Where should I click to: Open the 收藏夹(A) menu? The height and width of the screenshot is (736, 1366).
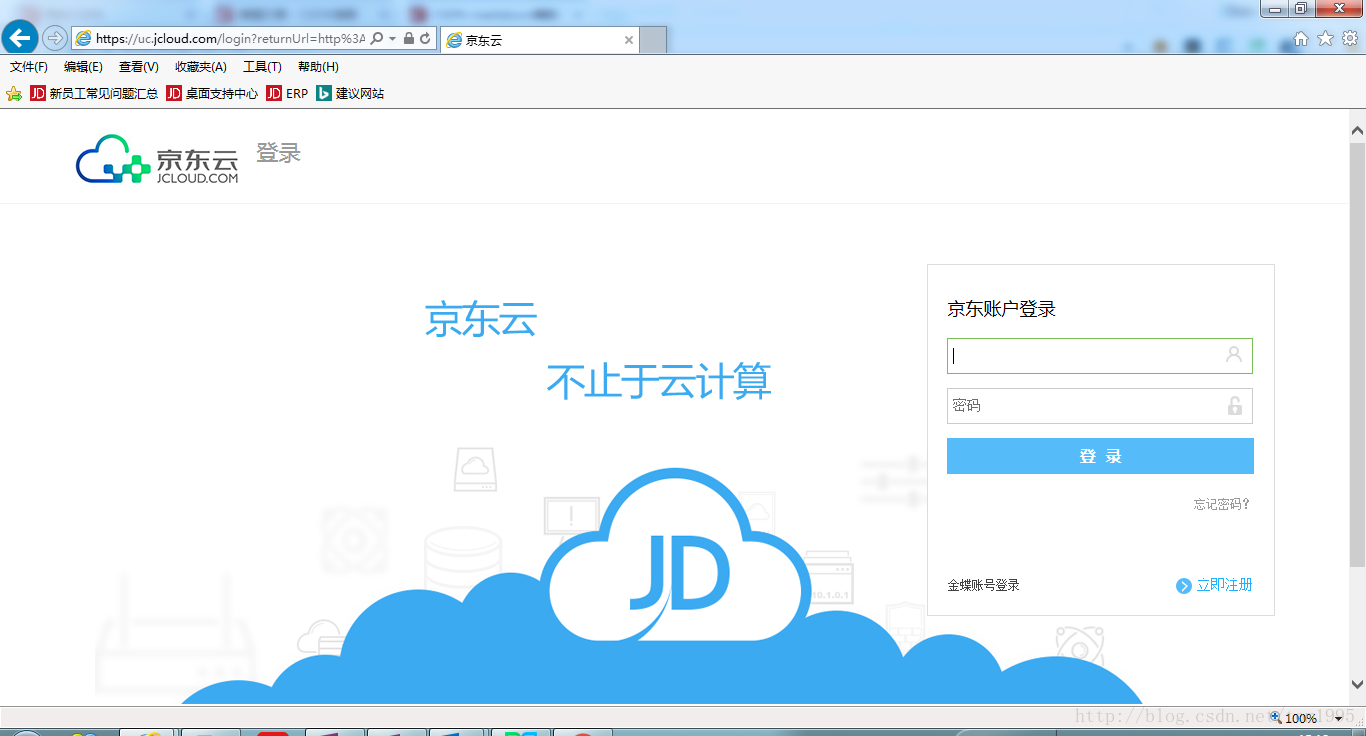coord(201,67)
